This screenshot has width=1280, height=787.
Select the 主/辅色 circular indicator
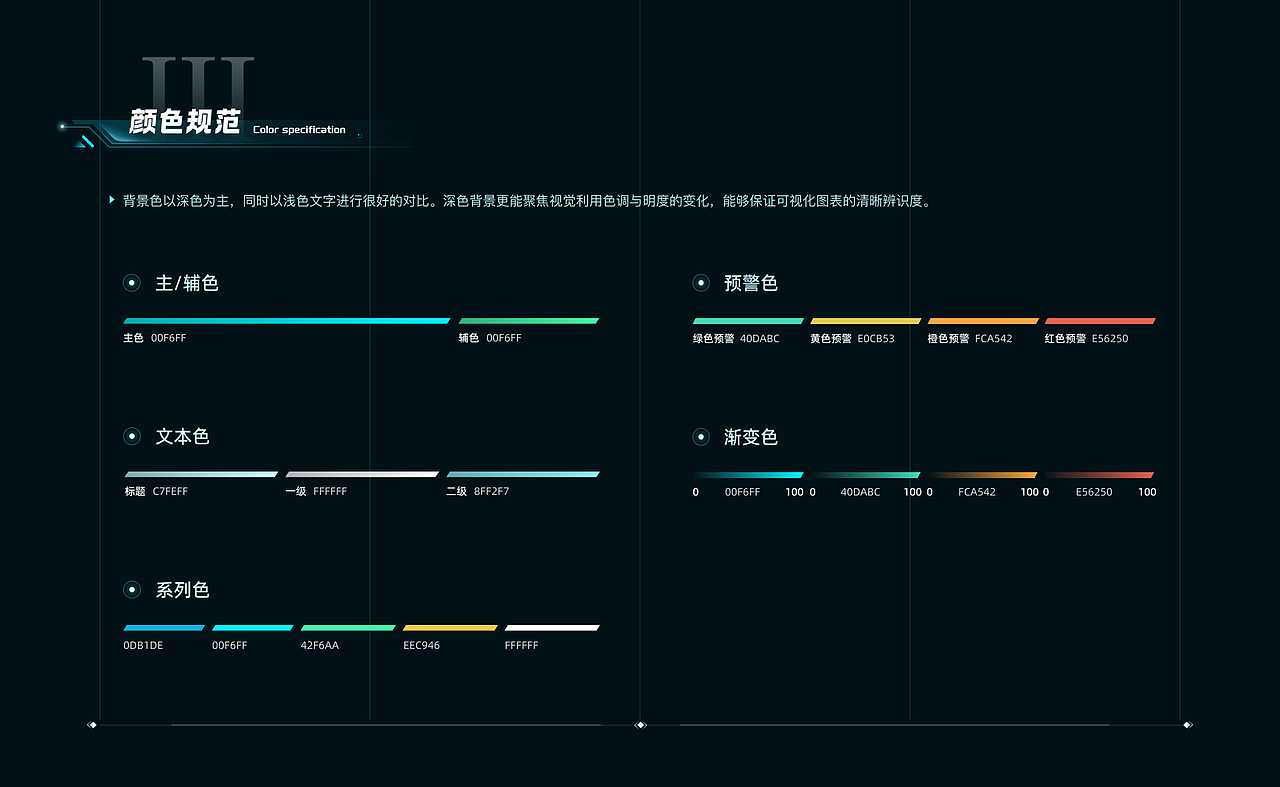pyautogui.click(x=131, y=283)
